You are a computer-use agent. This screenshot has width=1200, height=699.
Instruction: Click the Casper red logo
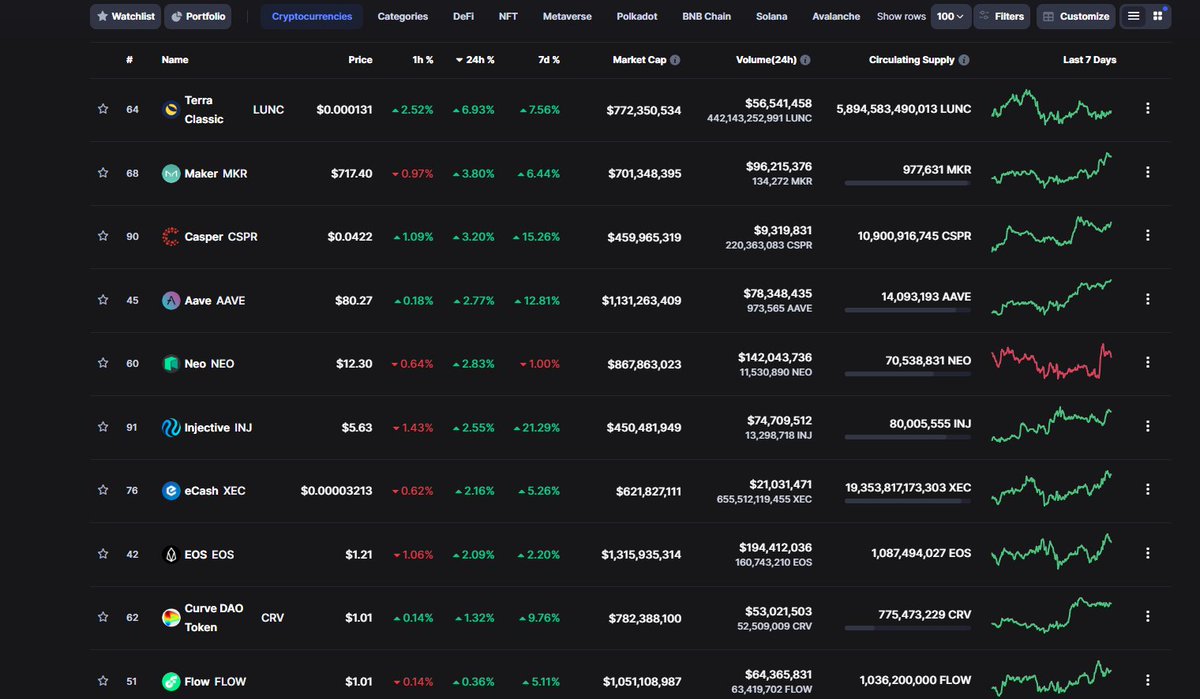click(171, 237)
